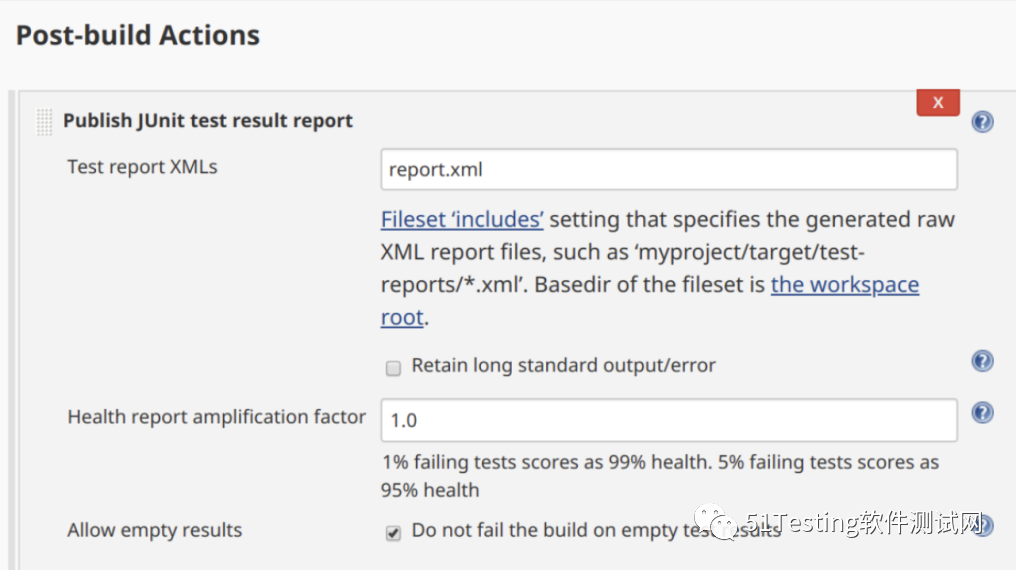Select the Publish JUnit test result report title

(x=208, y=121)
